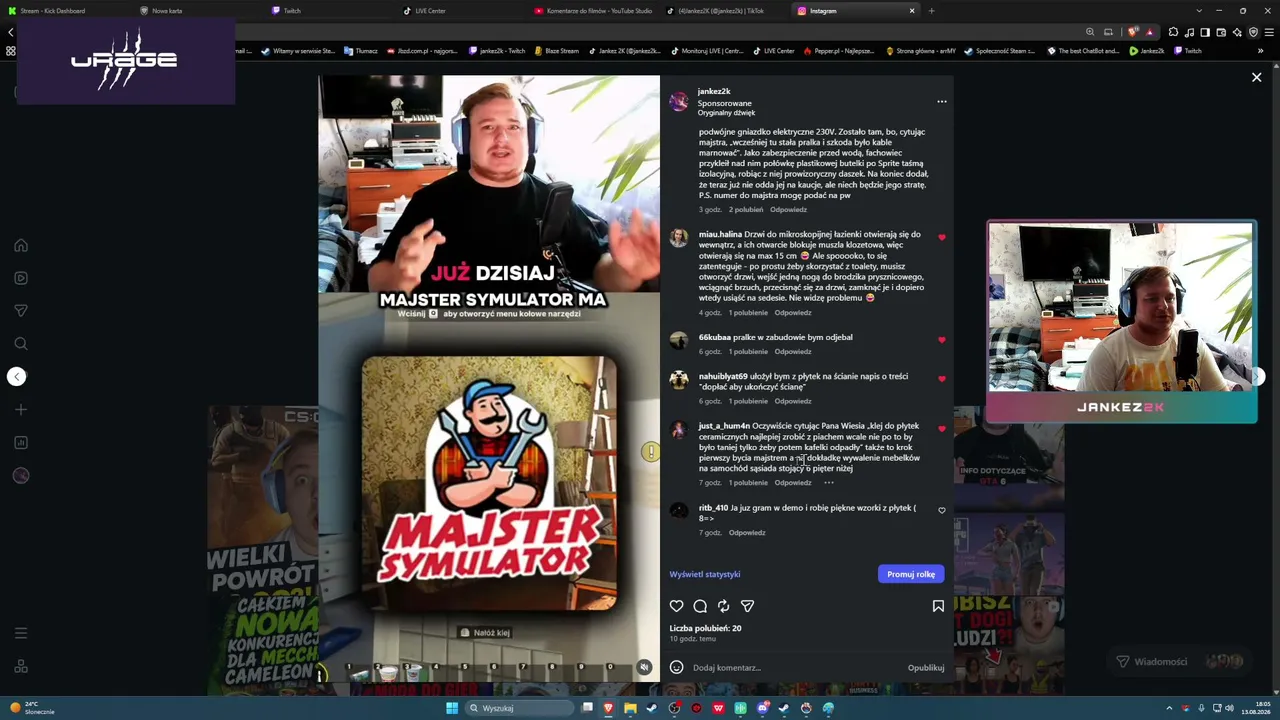Unlike the 66kubaa comment heart

pyautogui.click(x=942, y=340)
